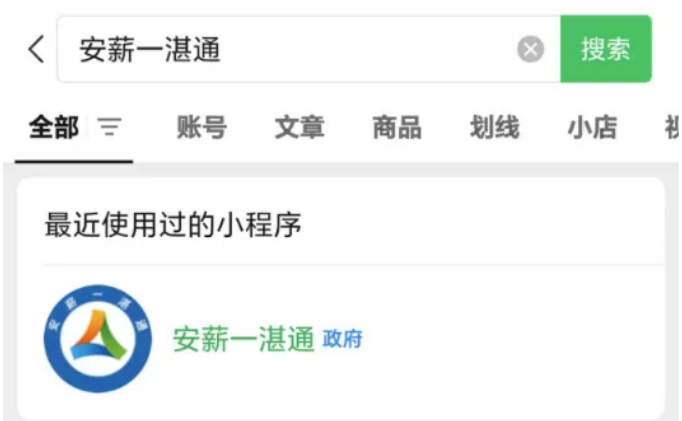Screen dimensions: 682x421
Task: Switch to the 文章 tab
Action: 299,127
